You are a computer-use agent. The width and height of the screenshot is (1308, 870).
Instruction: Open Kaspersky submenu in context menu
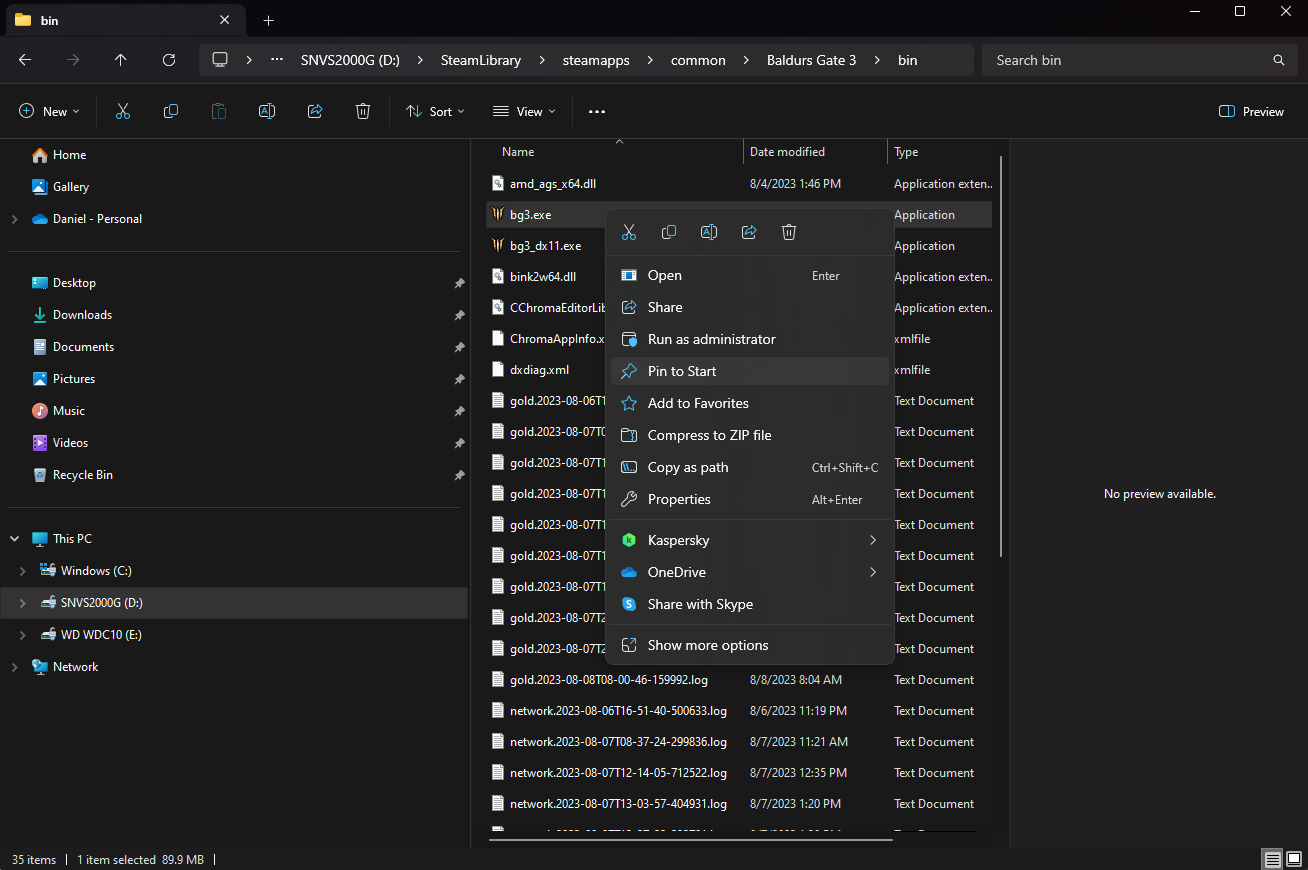(x=749, y=540)
